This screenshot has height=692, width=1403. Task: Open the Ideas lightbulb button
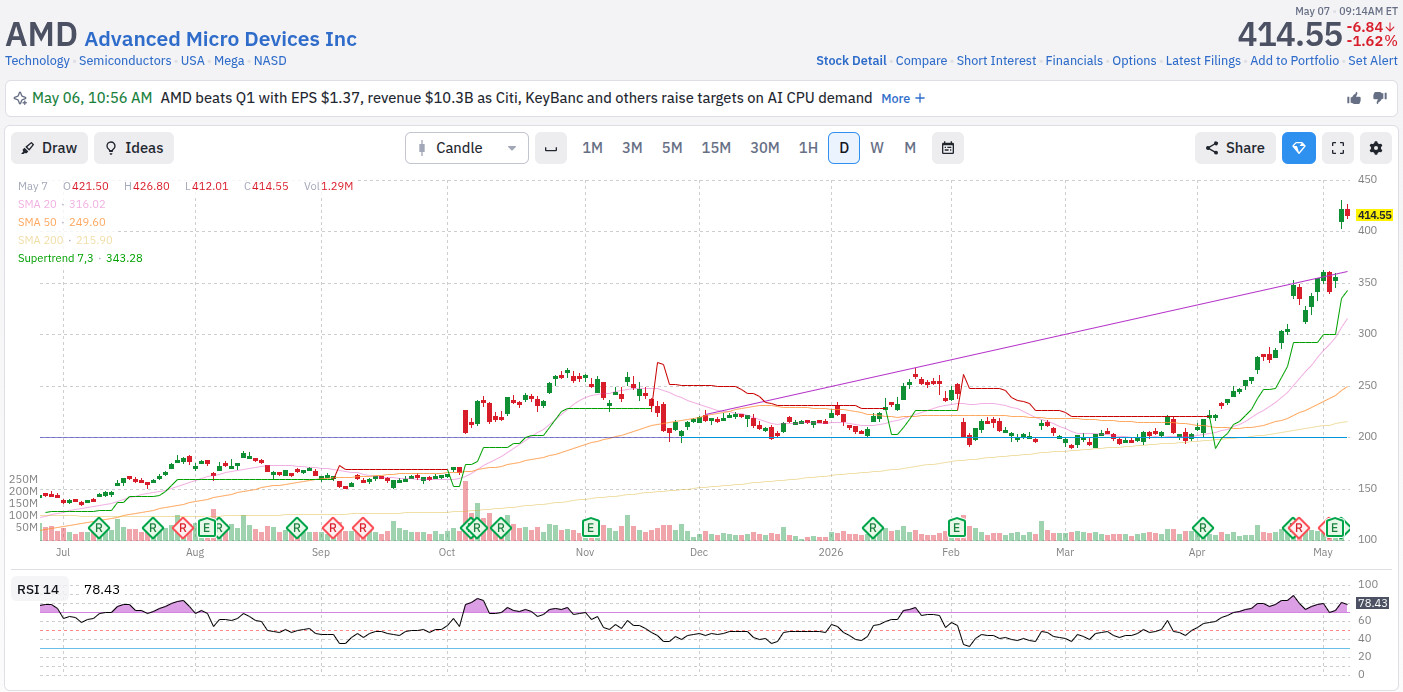coord(134,148)
